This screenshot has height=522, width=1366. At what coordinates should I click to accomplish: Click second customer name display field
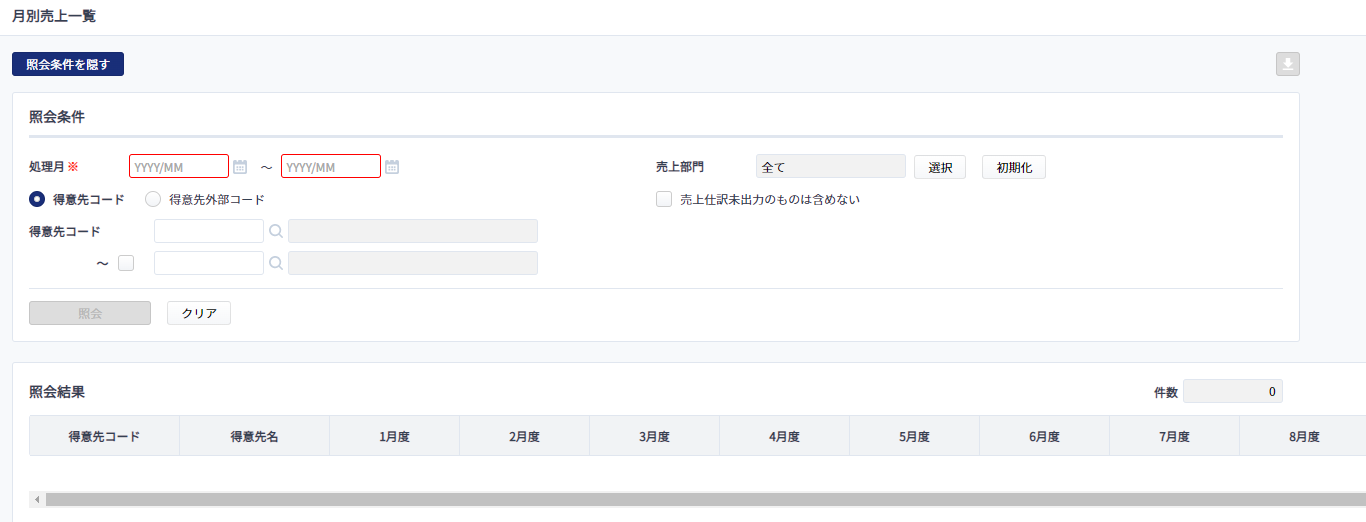click(x=413, y=263)
